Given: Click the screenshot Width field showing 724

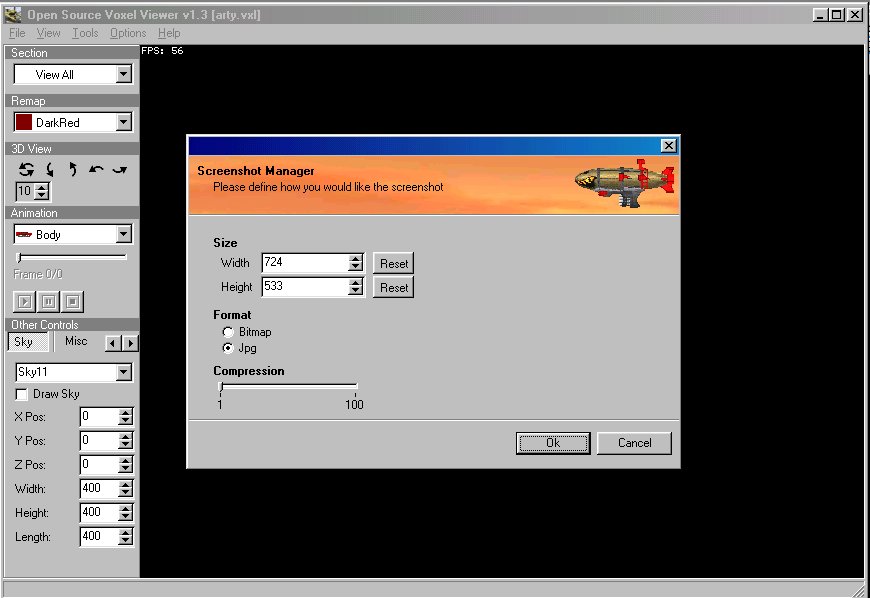Looking at the screenshot, I should point(305,262).
